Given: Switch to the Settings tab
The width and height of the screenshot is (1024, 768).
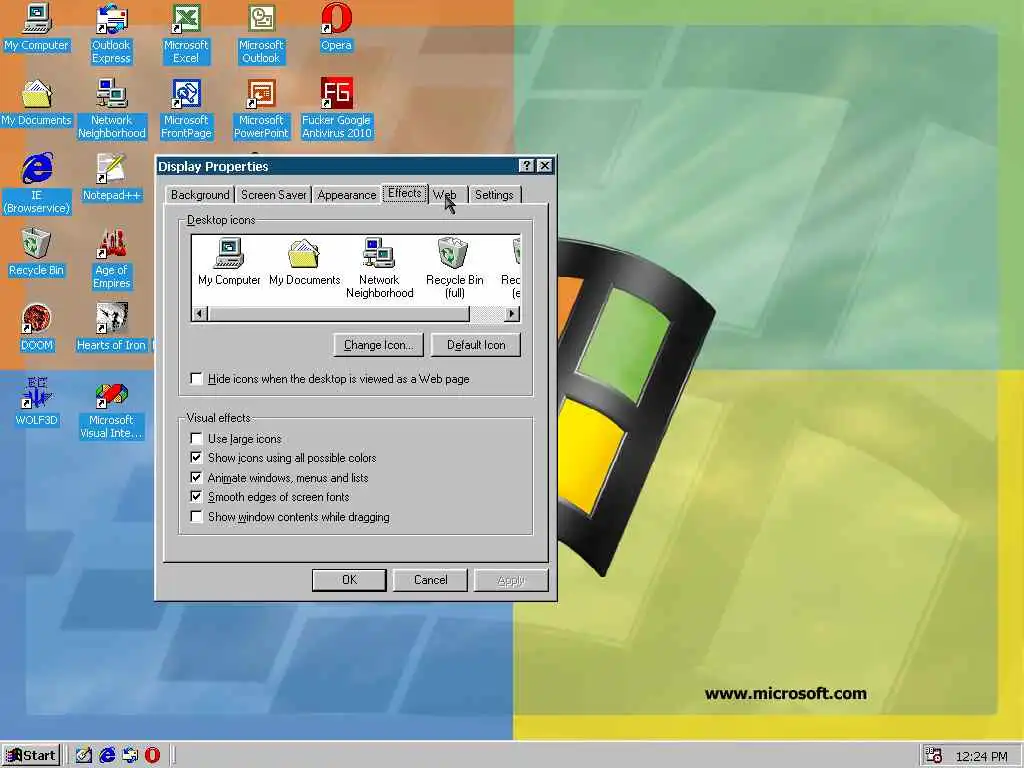Looking at the screenshot, I should (494, 195).
